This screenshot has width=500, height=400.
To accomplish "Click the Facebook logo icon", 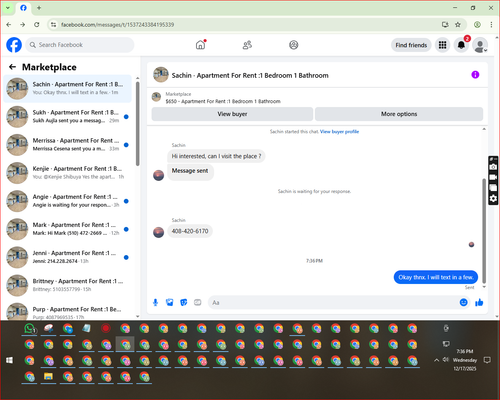I will click(14, 45).
